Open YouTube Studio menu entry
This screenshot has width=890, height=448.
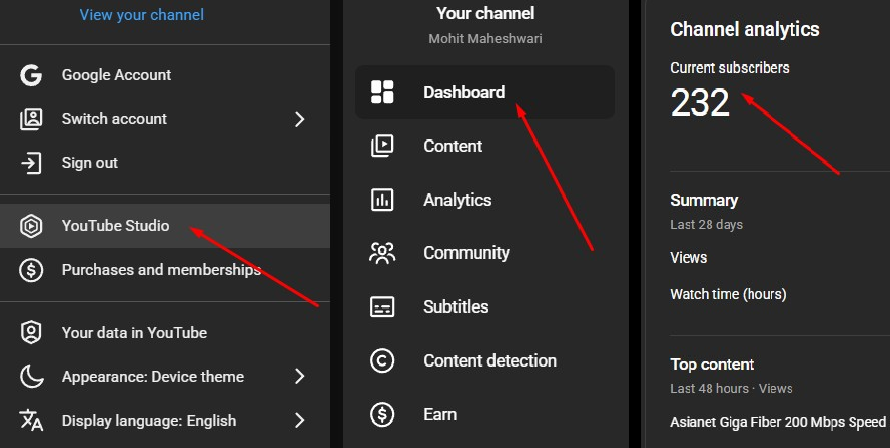pos(165,226)
